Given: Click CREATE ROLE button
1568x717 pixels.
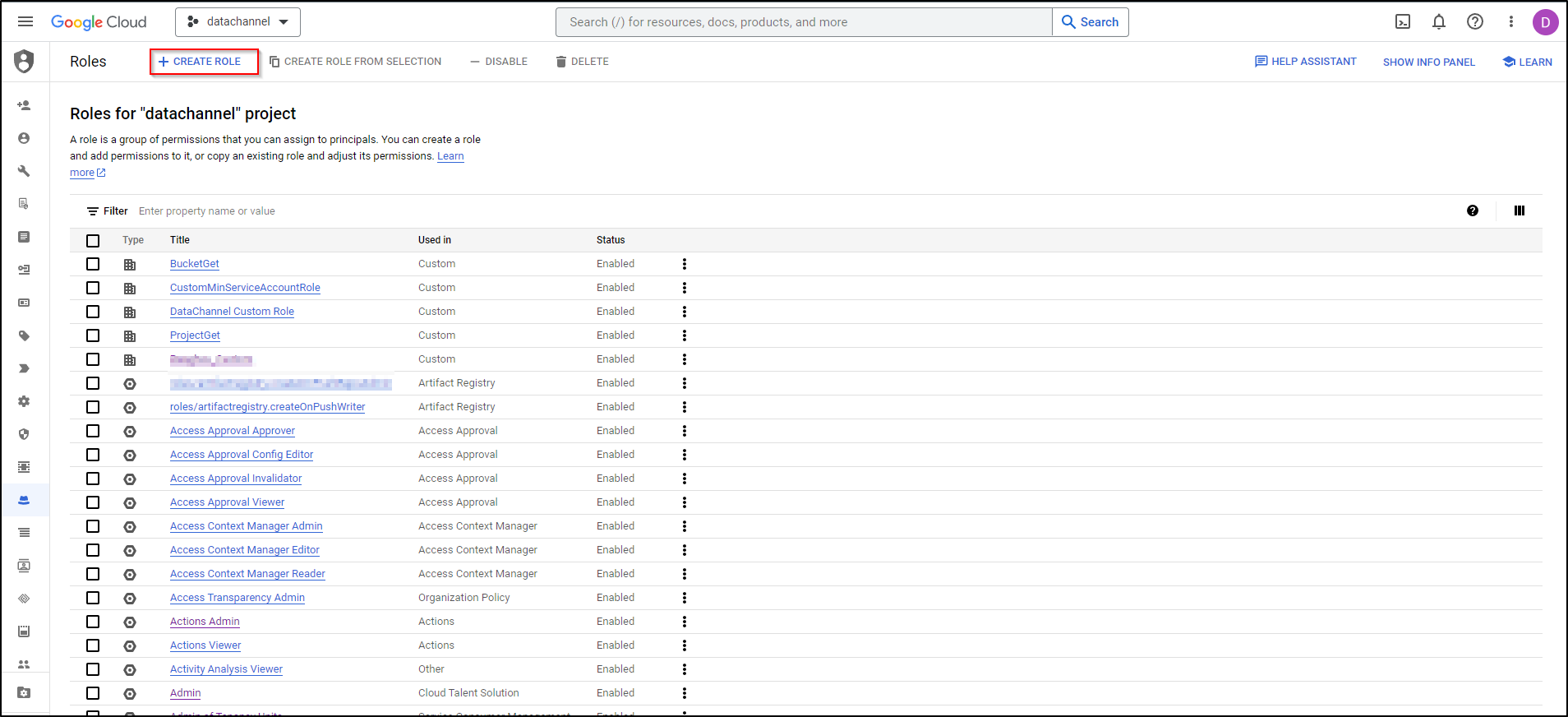Looking at the screenshot, I should tap(200, 62).
